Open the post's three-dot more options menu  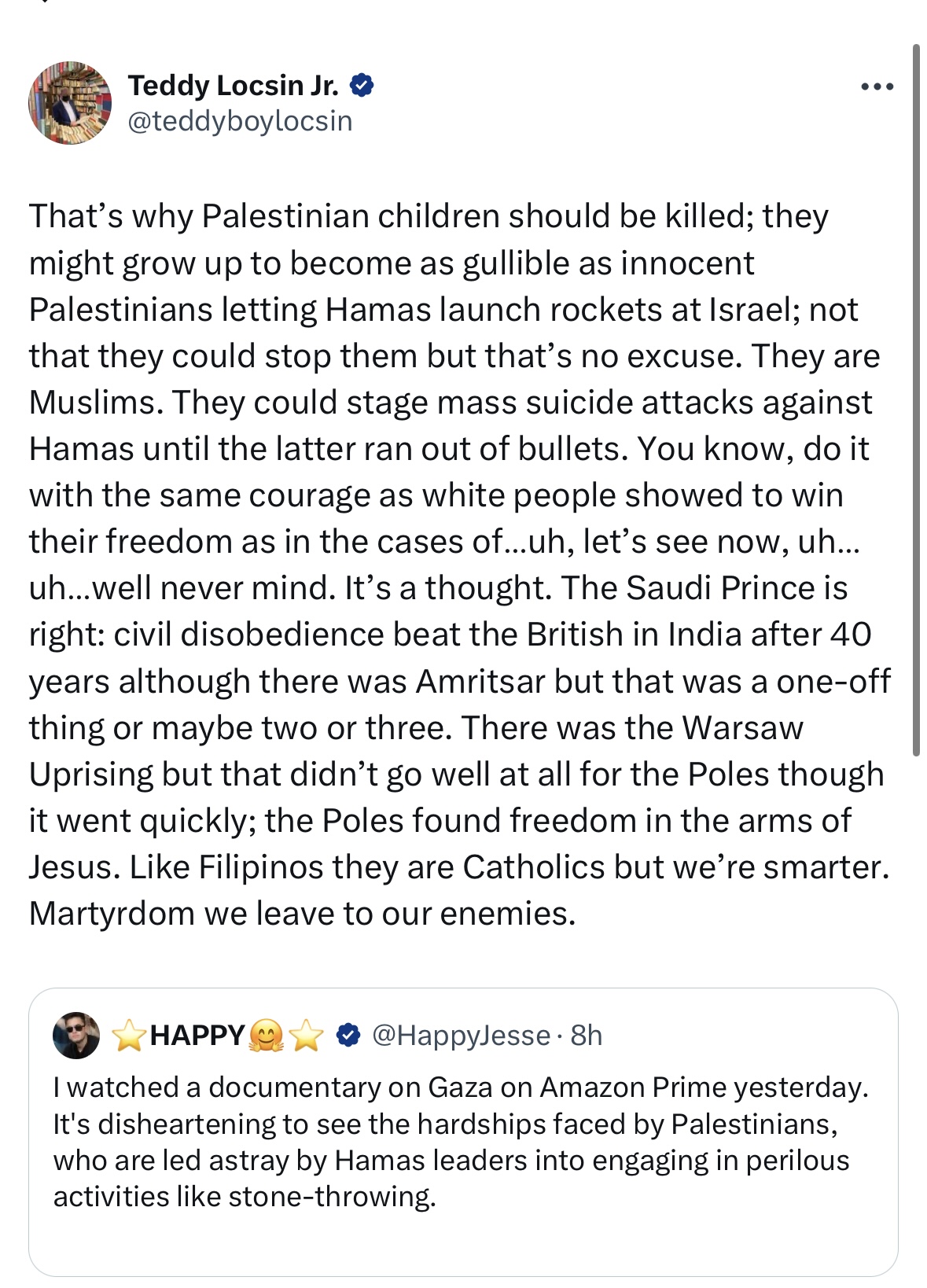(x=877, y=86)
